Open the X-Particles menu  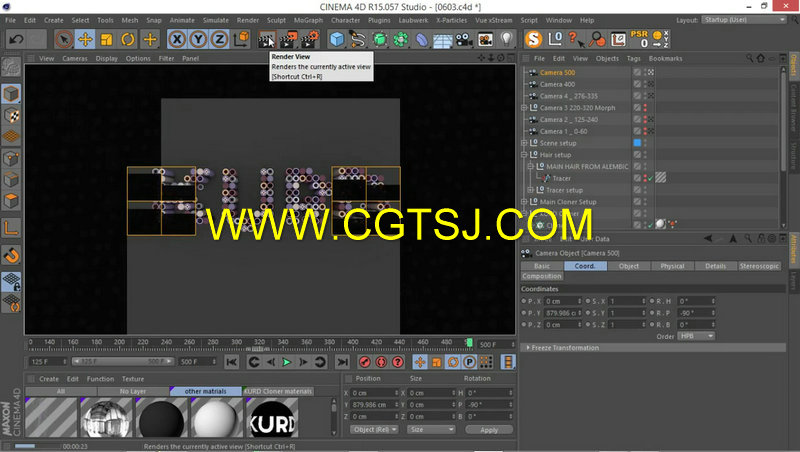click(x=452, y=20)
